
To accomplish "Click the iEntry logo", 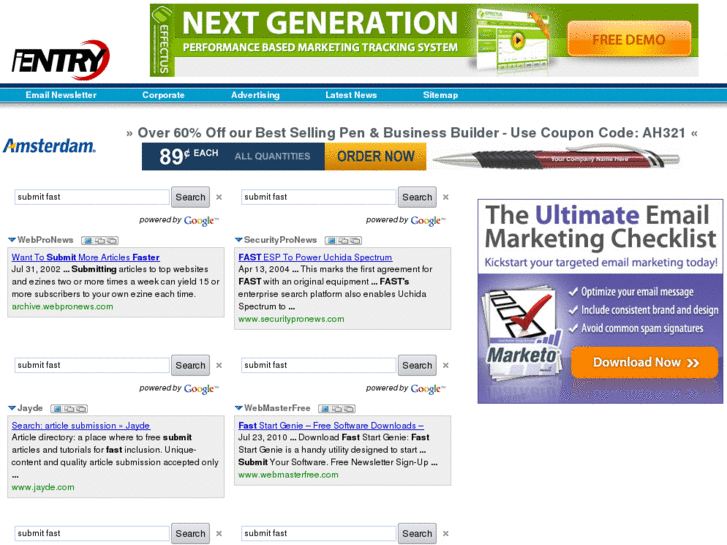I will pos(61,60).
